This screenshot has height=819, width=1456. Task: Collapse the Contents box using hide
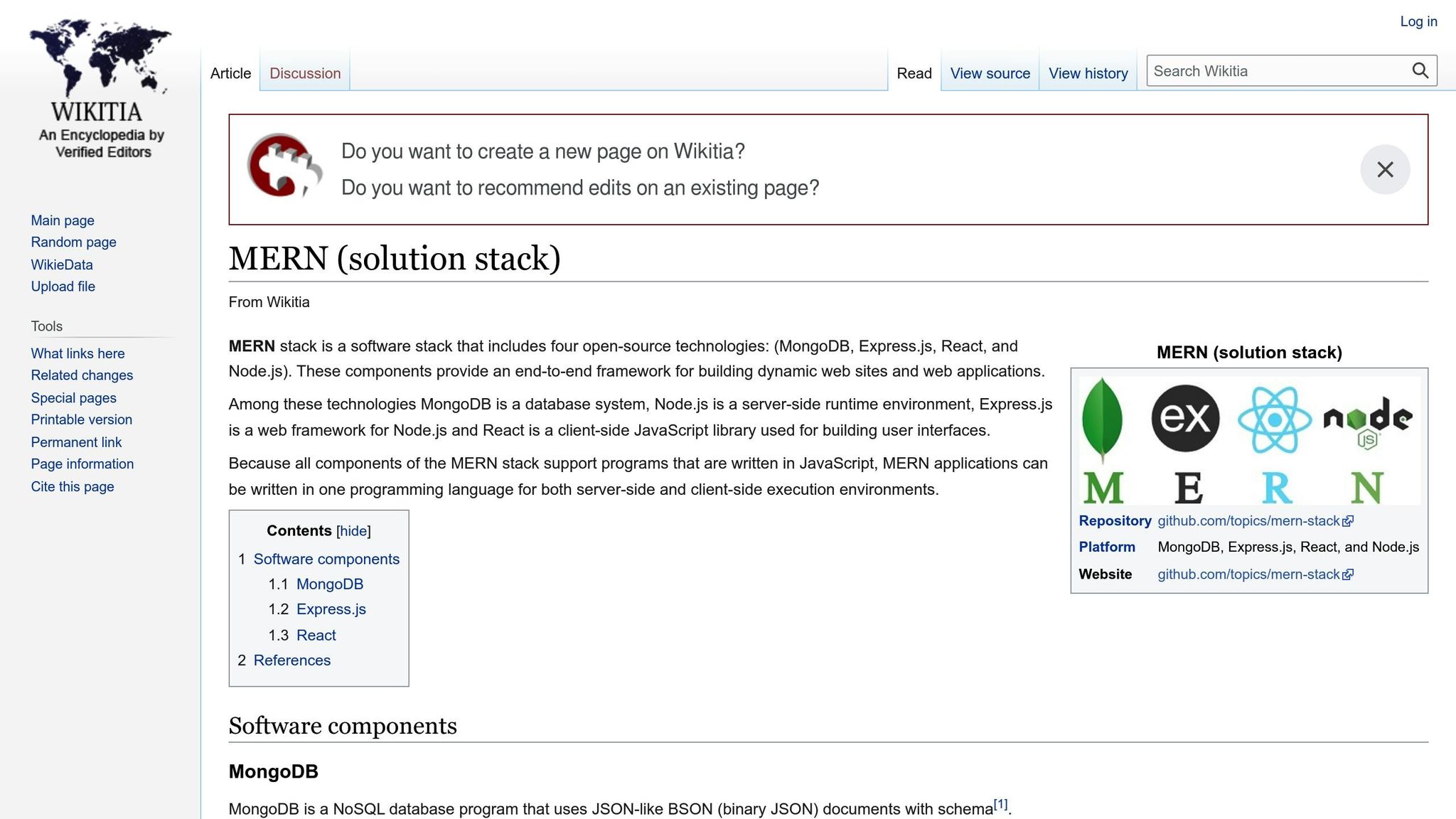353,530
